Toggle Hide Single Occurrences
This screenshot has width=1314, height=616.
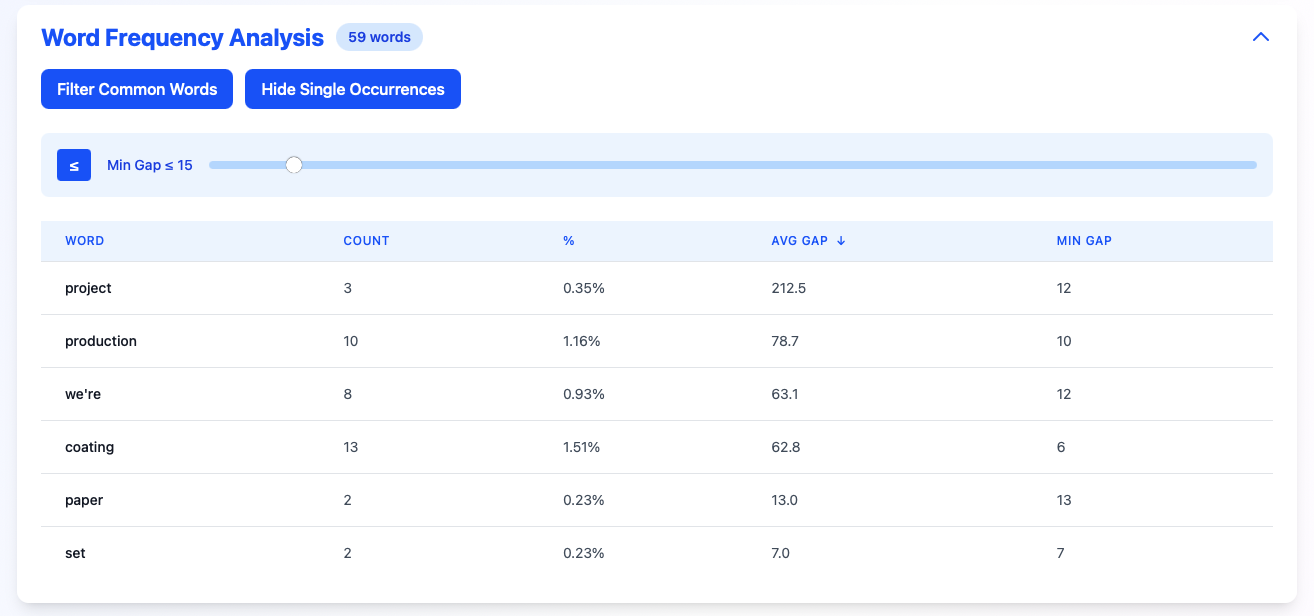point(352,89)
